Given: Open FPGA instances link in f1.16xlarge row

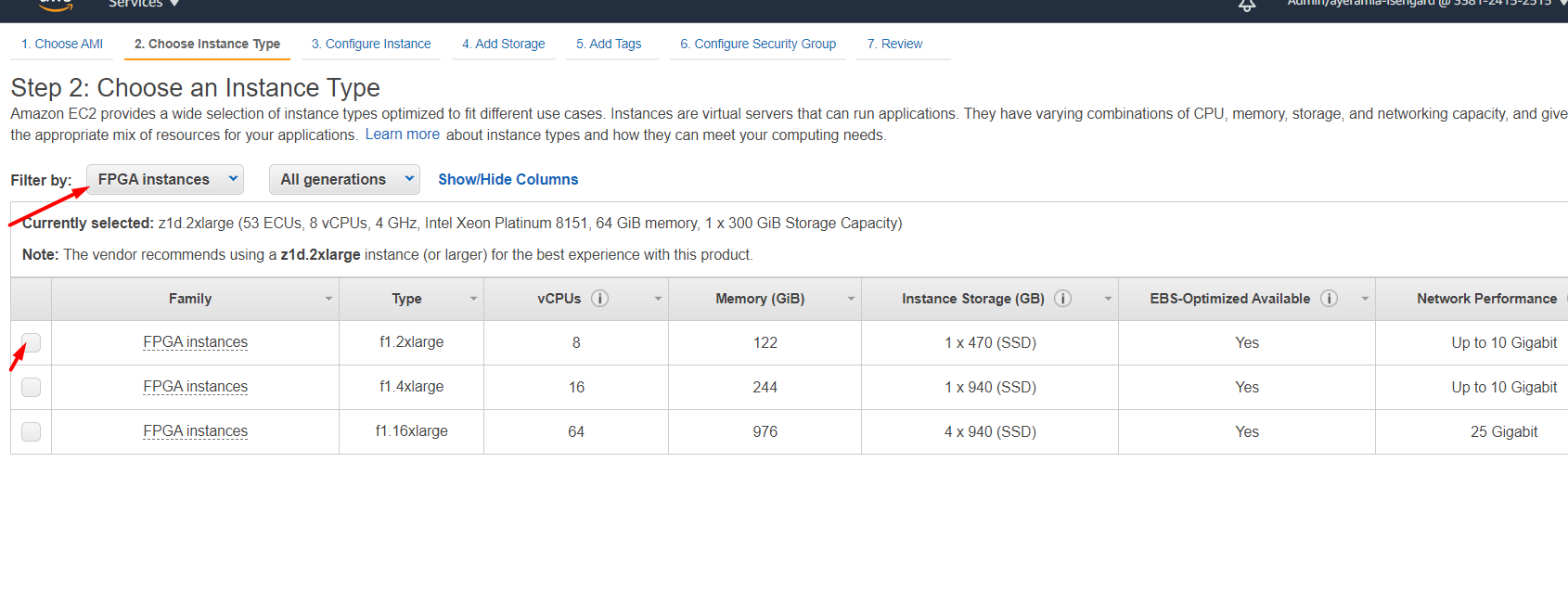Looking at the screenshot, I should 196,431.
